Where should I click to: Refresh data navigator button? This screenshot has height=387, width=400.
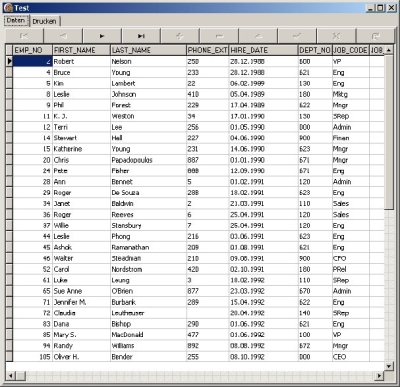[375, 36]
